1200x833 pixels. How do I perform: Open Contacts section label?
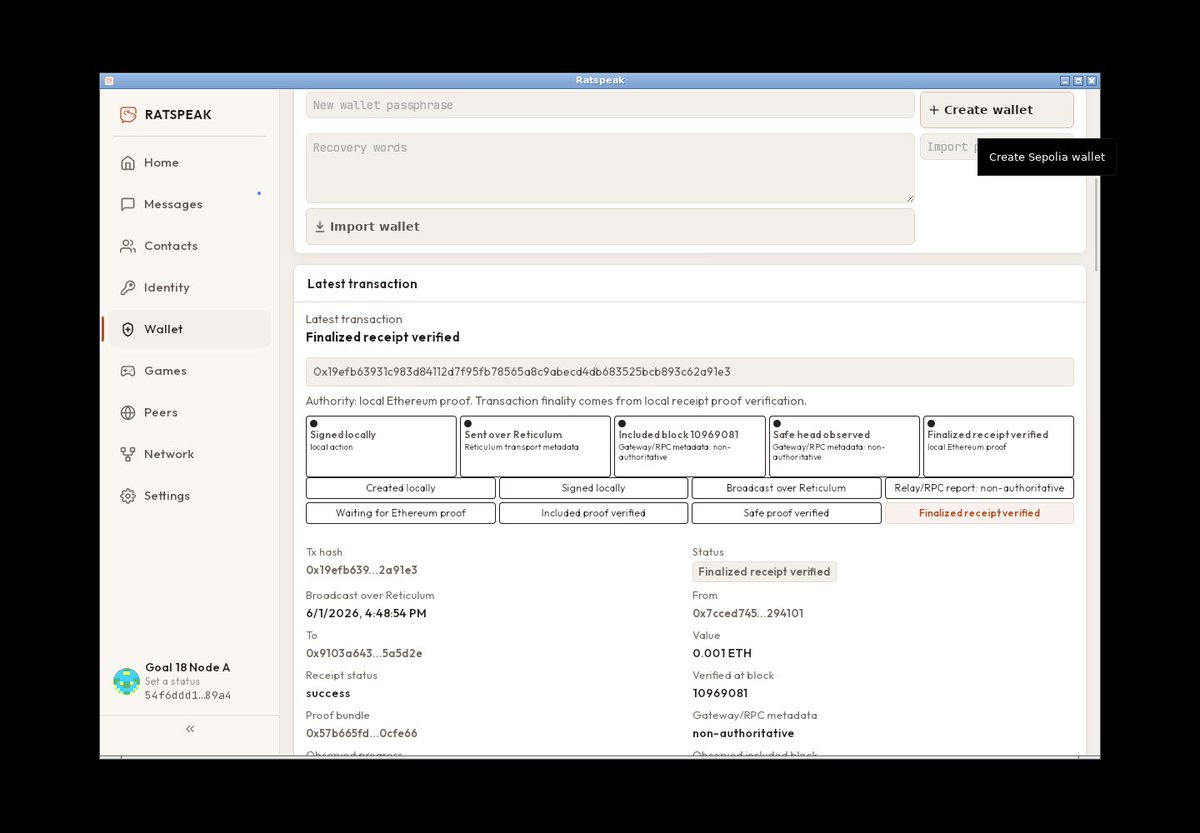[x=171, y=246]
